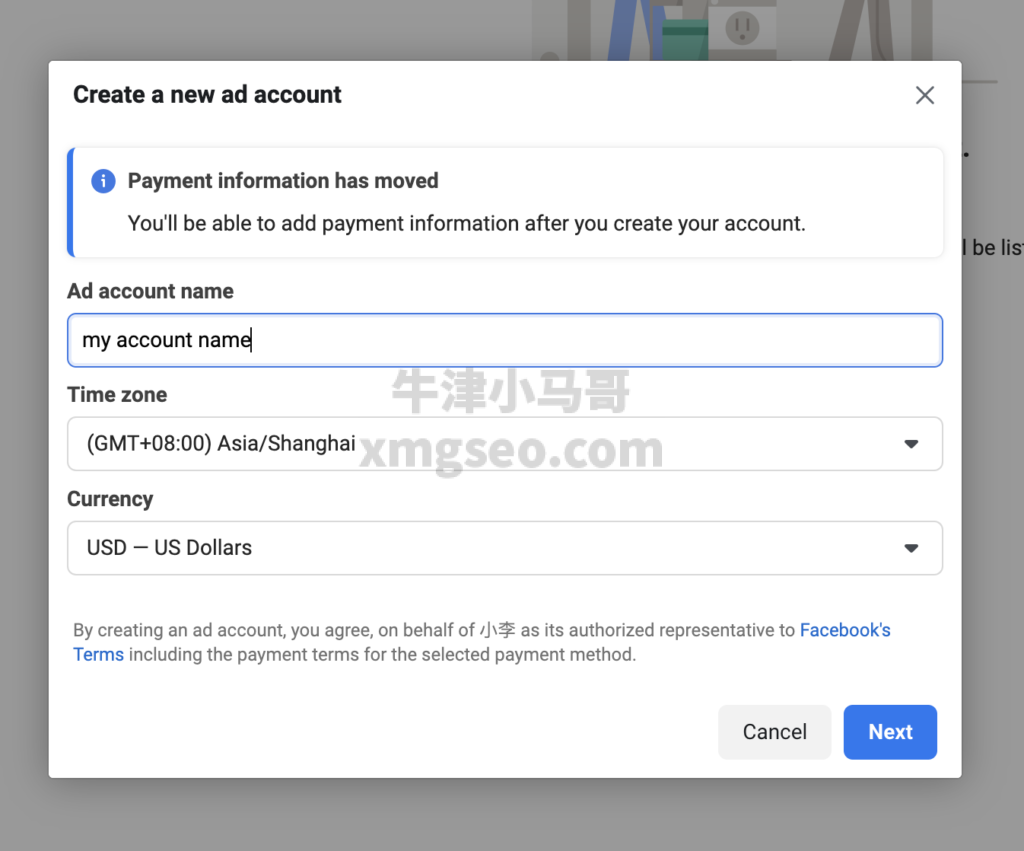
Task: Click the X to close the dialog
Action: coord(924,94)
